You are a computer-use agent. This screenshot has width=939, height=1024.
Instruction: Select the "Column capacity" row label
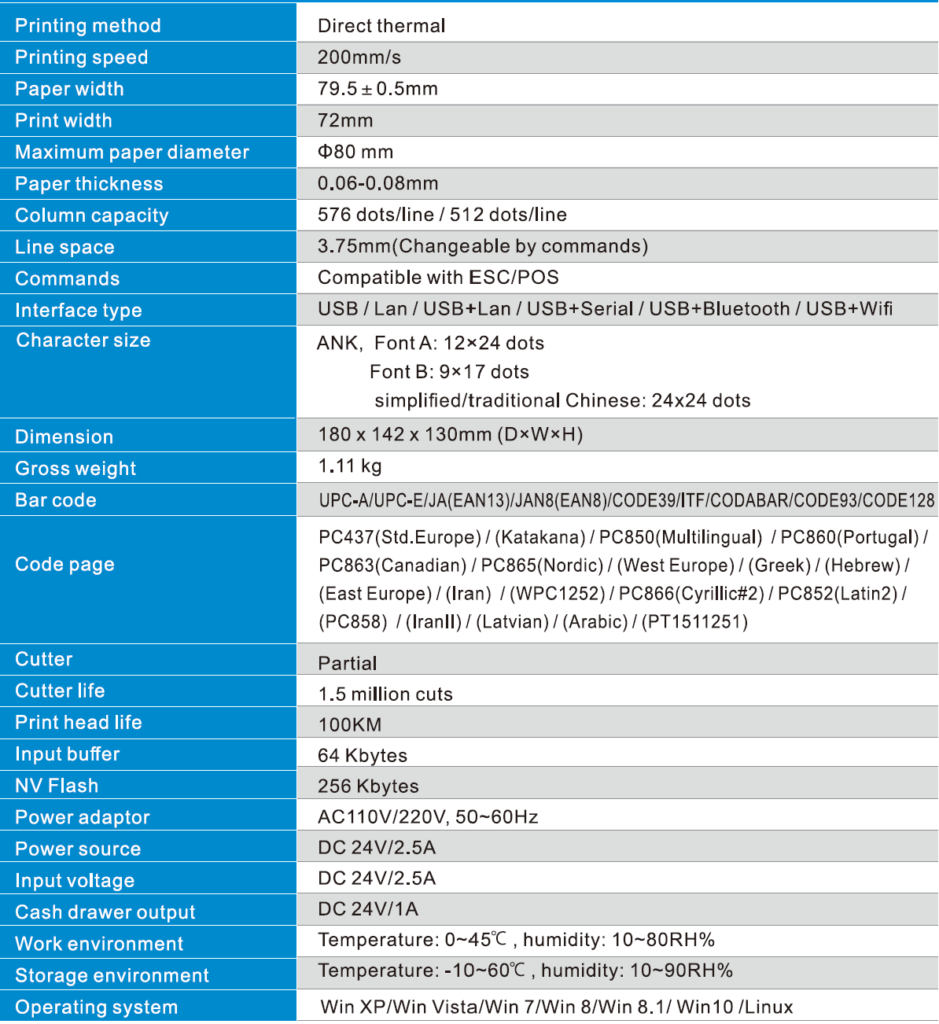[x=91, y=216]
